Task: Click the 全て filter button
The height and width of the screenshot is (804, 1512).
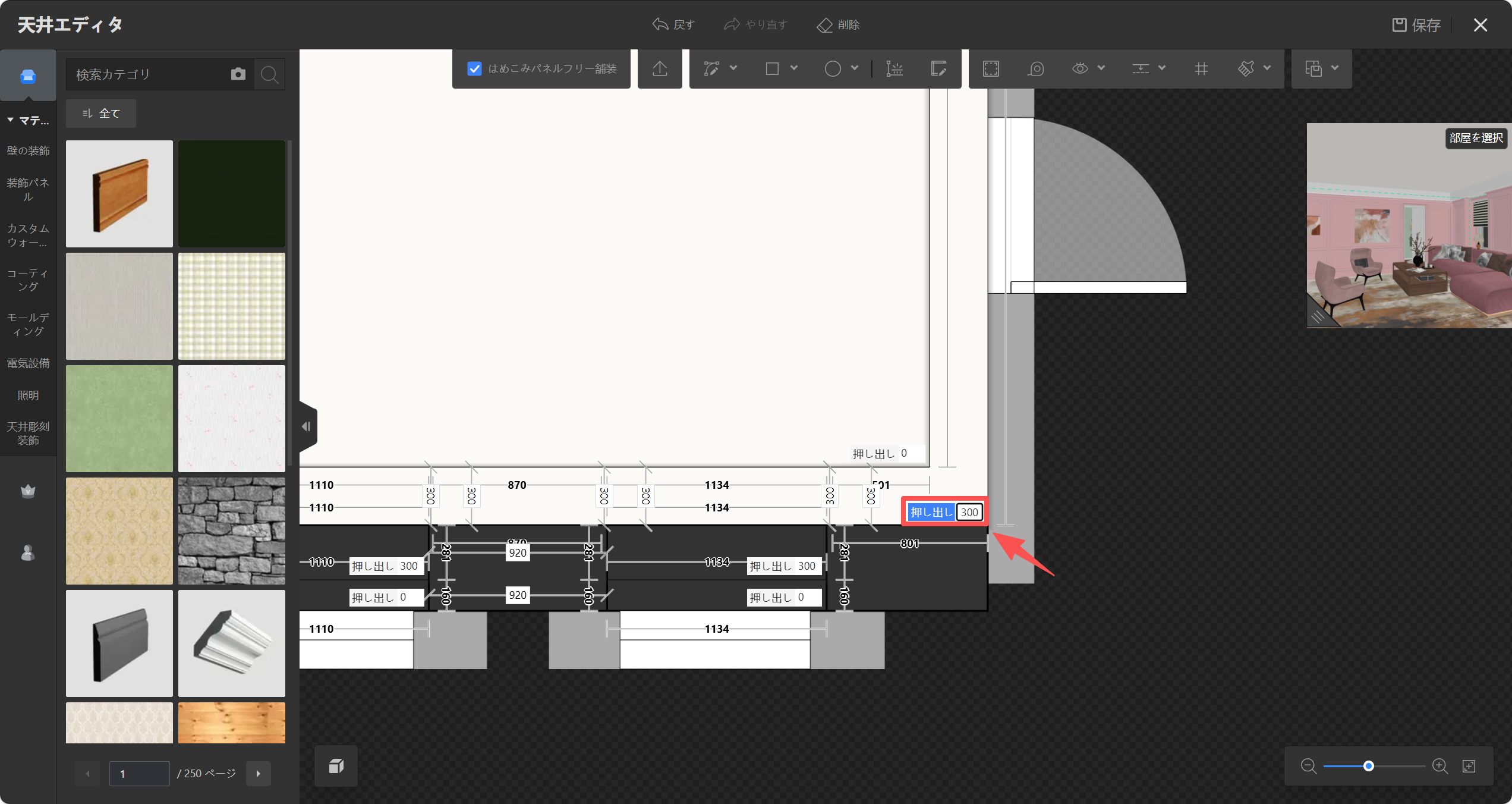Action: (x=101, y=113)
